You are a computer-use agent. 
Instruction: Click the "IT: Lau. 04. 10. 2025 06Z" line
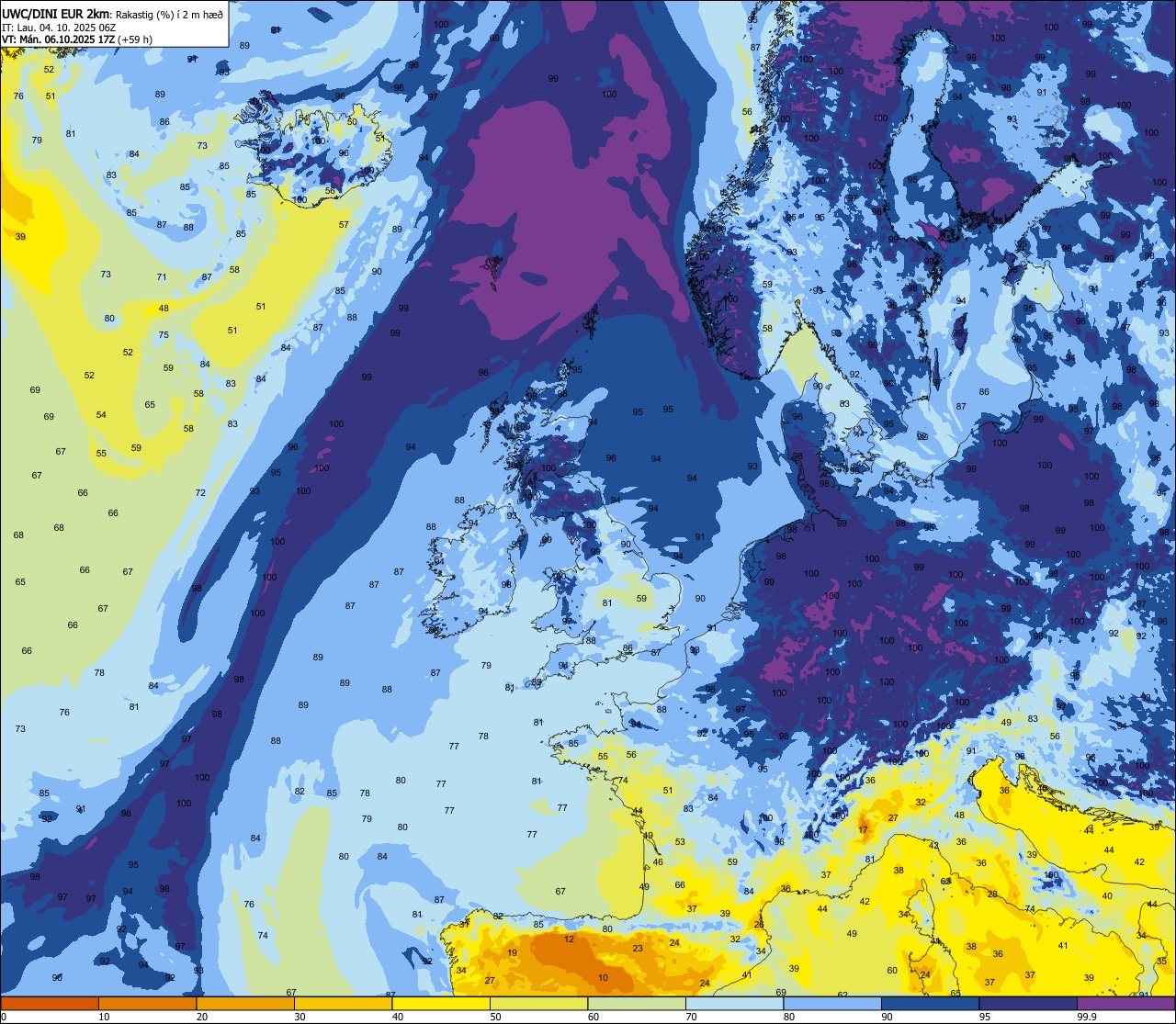[x=58, y=27]
